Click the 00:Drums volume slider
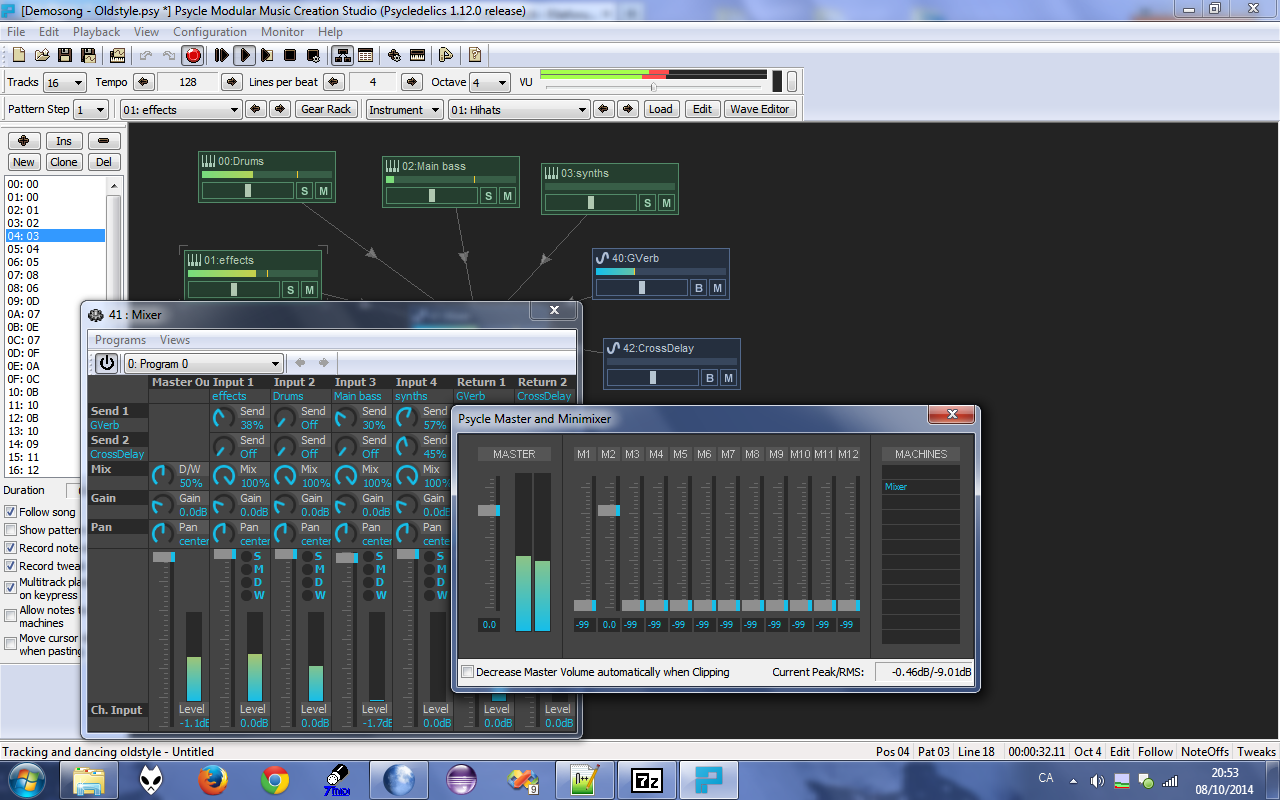 [248, 190]
